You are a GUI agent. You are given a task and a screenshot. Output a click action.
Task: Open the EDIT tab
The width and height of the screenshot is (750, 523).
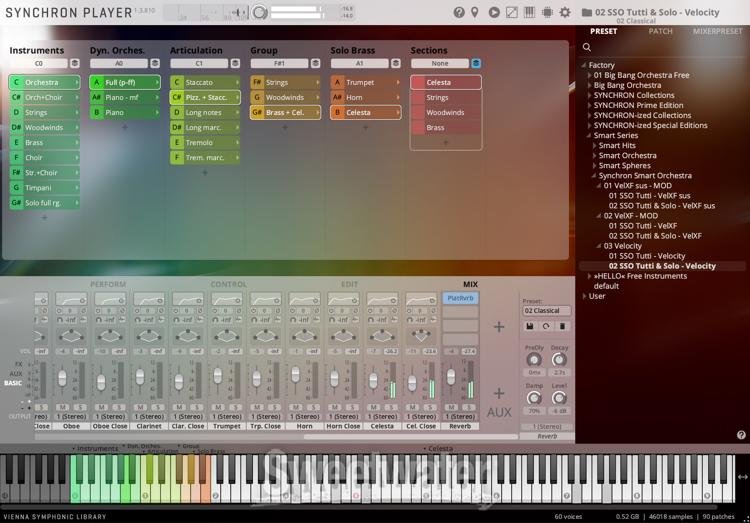(349, 284)
